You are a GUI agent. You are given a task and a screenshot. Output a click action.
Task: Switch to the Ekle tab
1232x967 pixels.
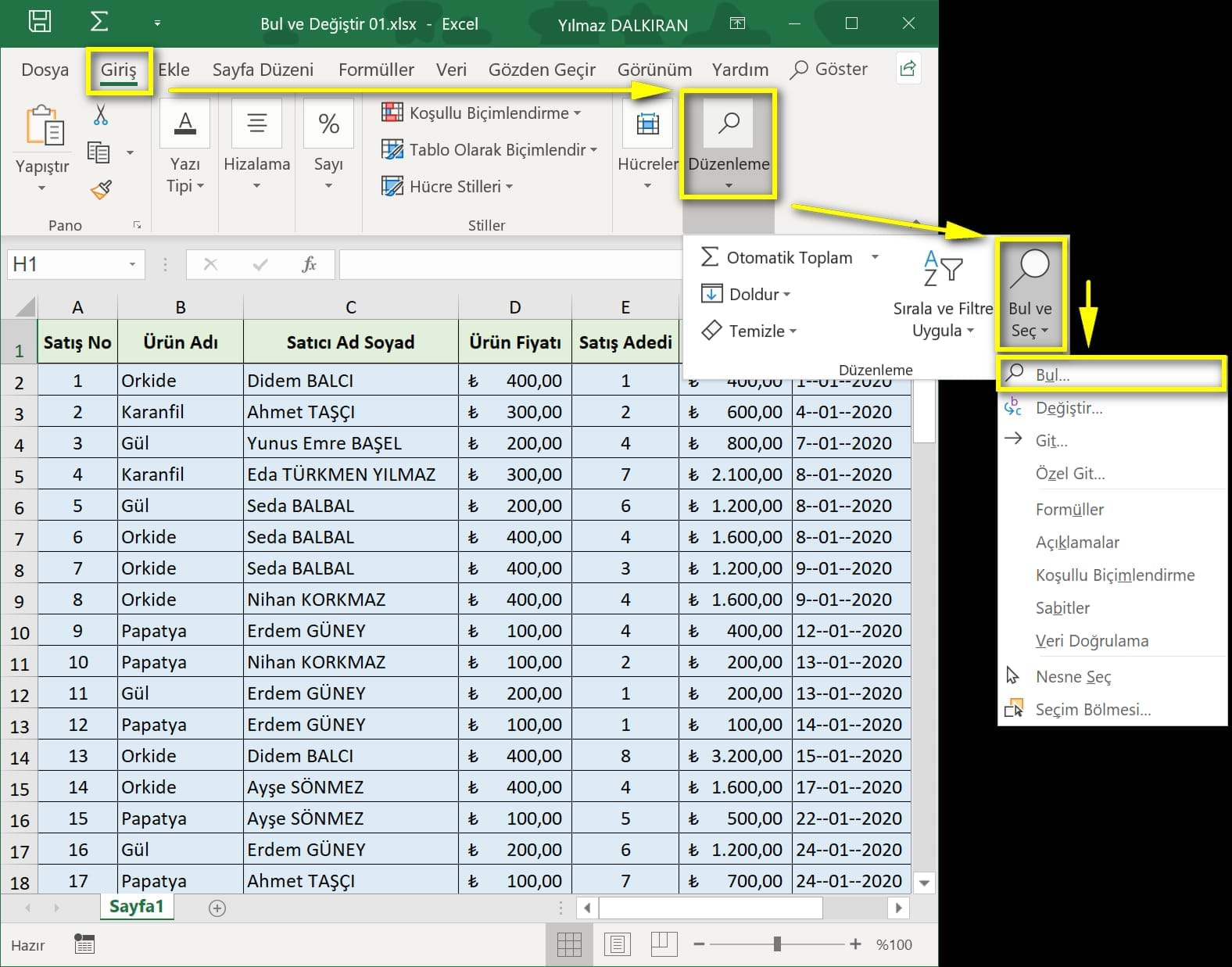174,70
